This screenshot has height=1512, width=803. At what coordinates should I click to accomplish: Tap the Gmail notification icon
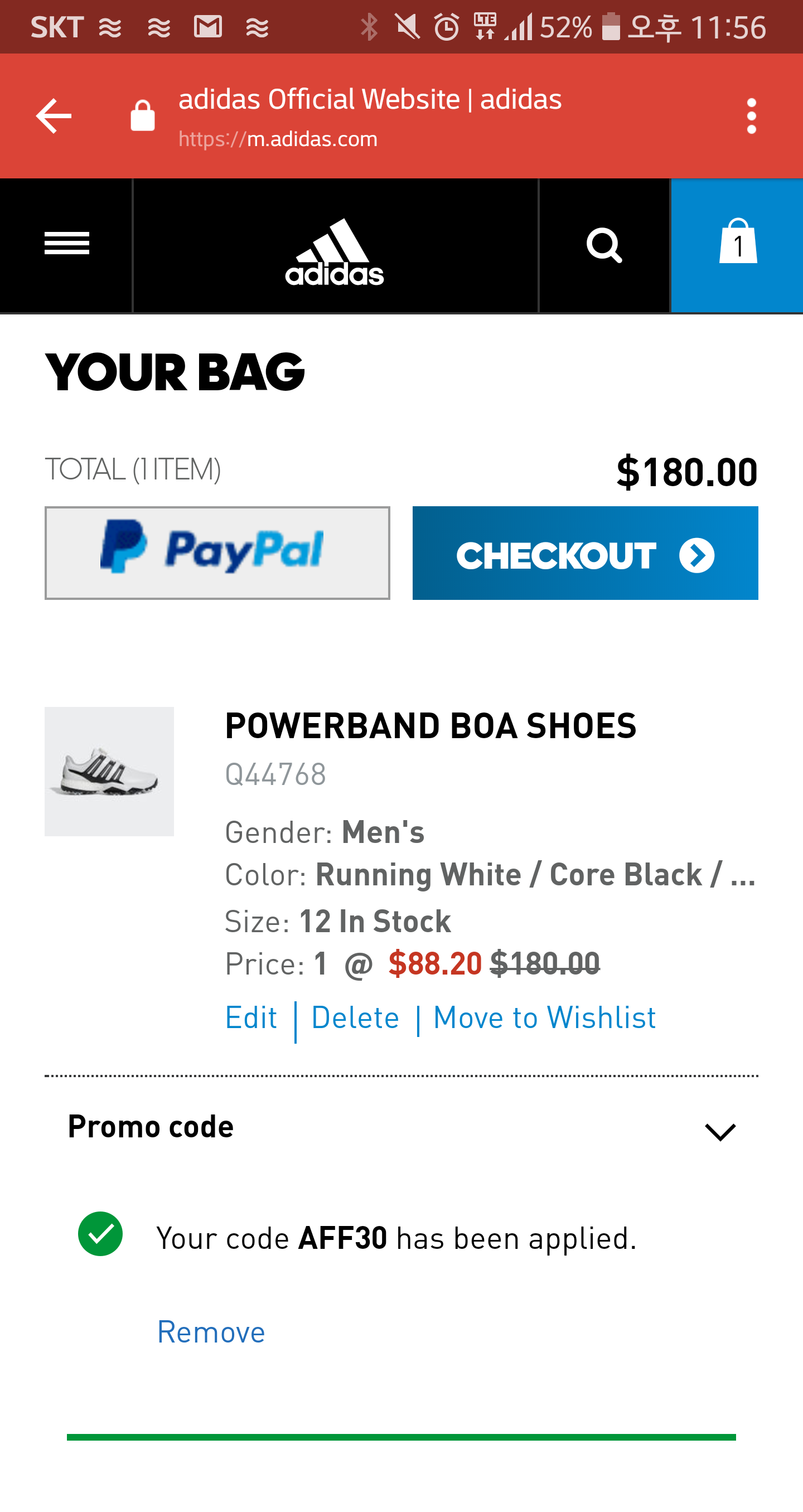[x=208, y=27]
